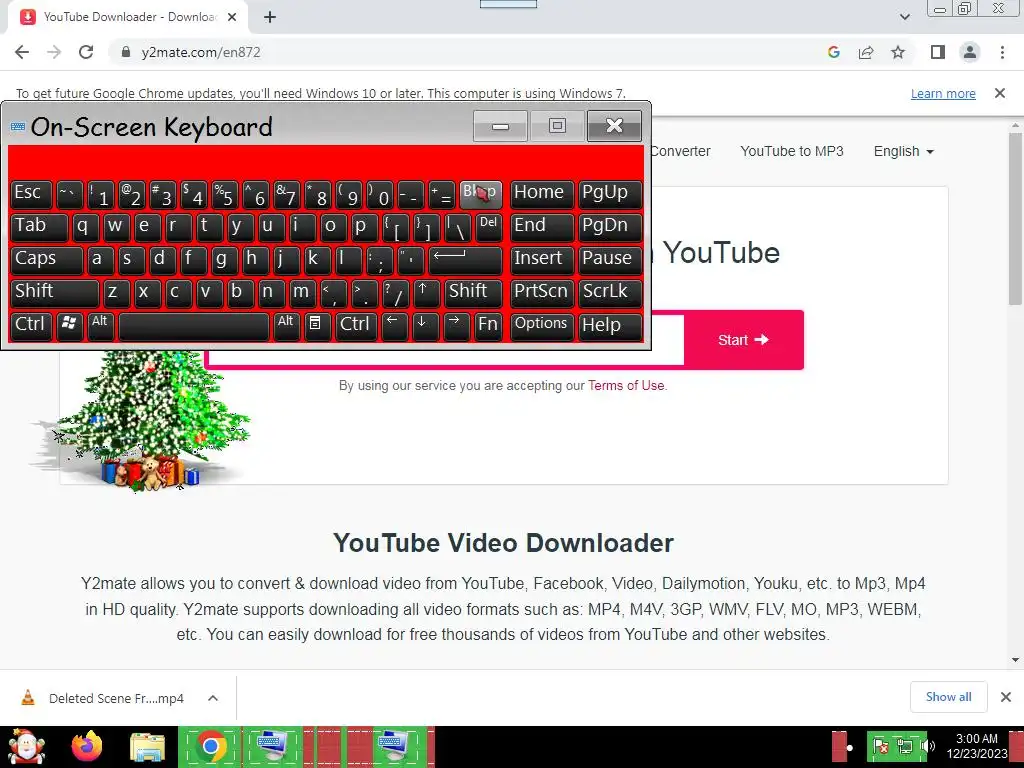The height and width of the screenshot is (768, 1024).
Task: Toggle the right Shift key on keyboard
Action: [473, 292]
